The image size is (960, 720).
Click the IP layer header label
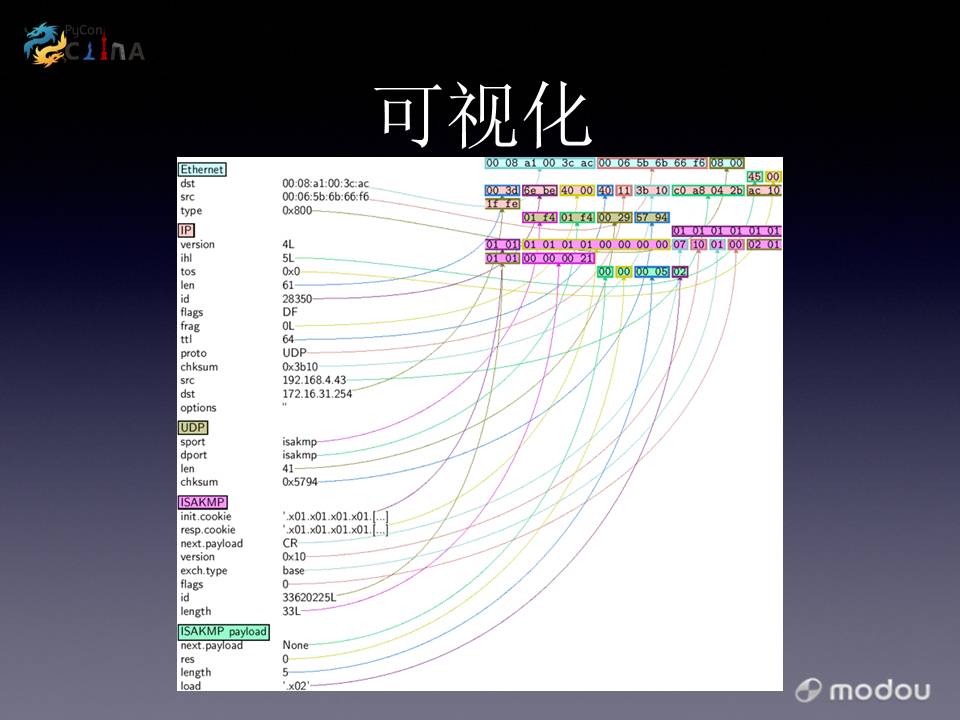[x=186, y=230]
